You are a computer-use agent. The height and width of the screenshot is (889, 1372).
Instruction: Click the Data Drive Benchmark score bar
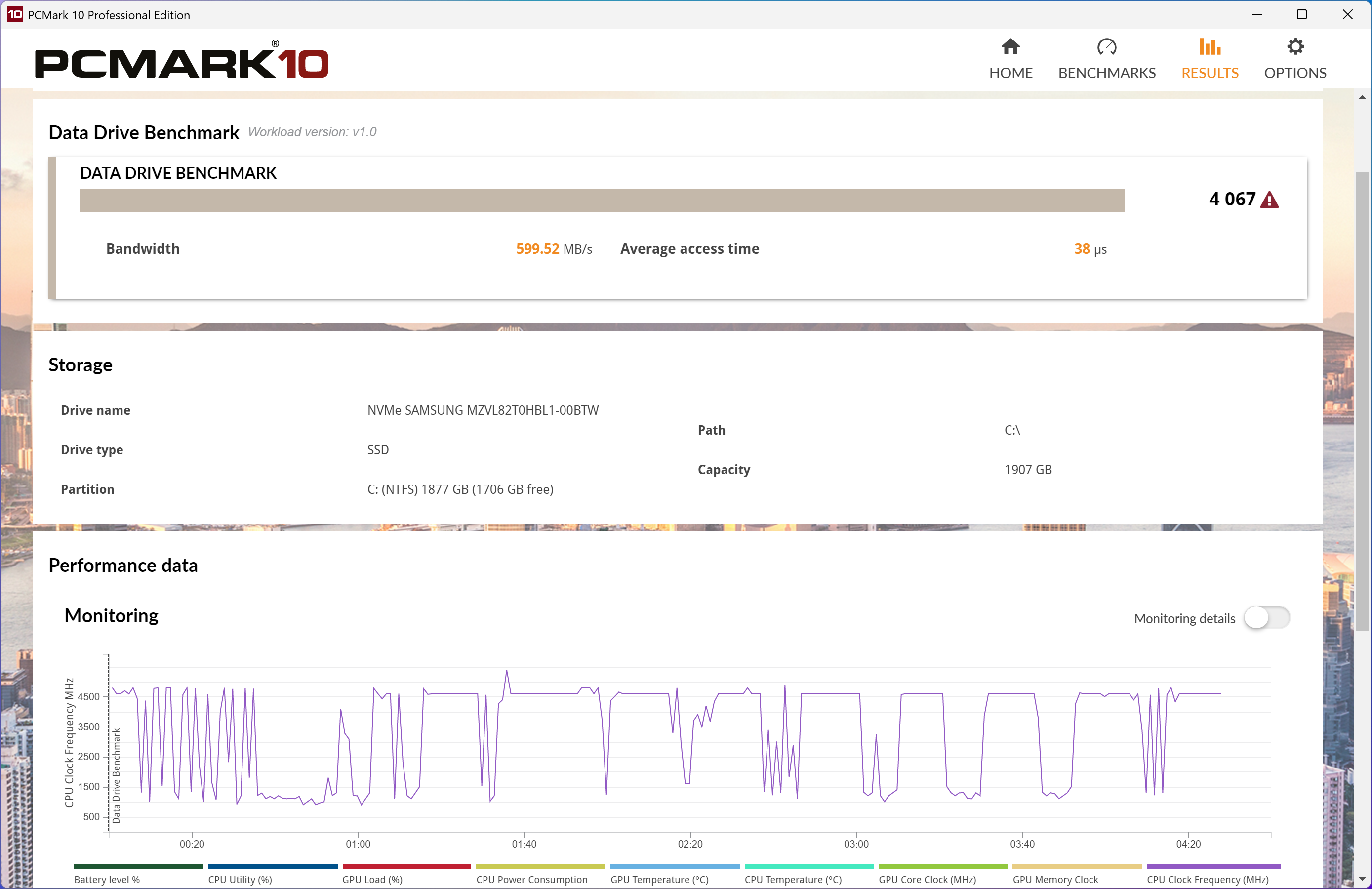click(x=602, y=201)
